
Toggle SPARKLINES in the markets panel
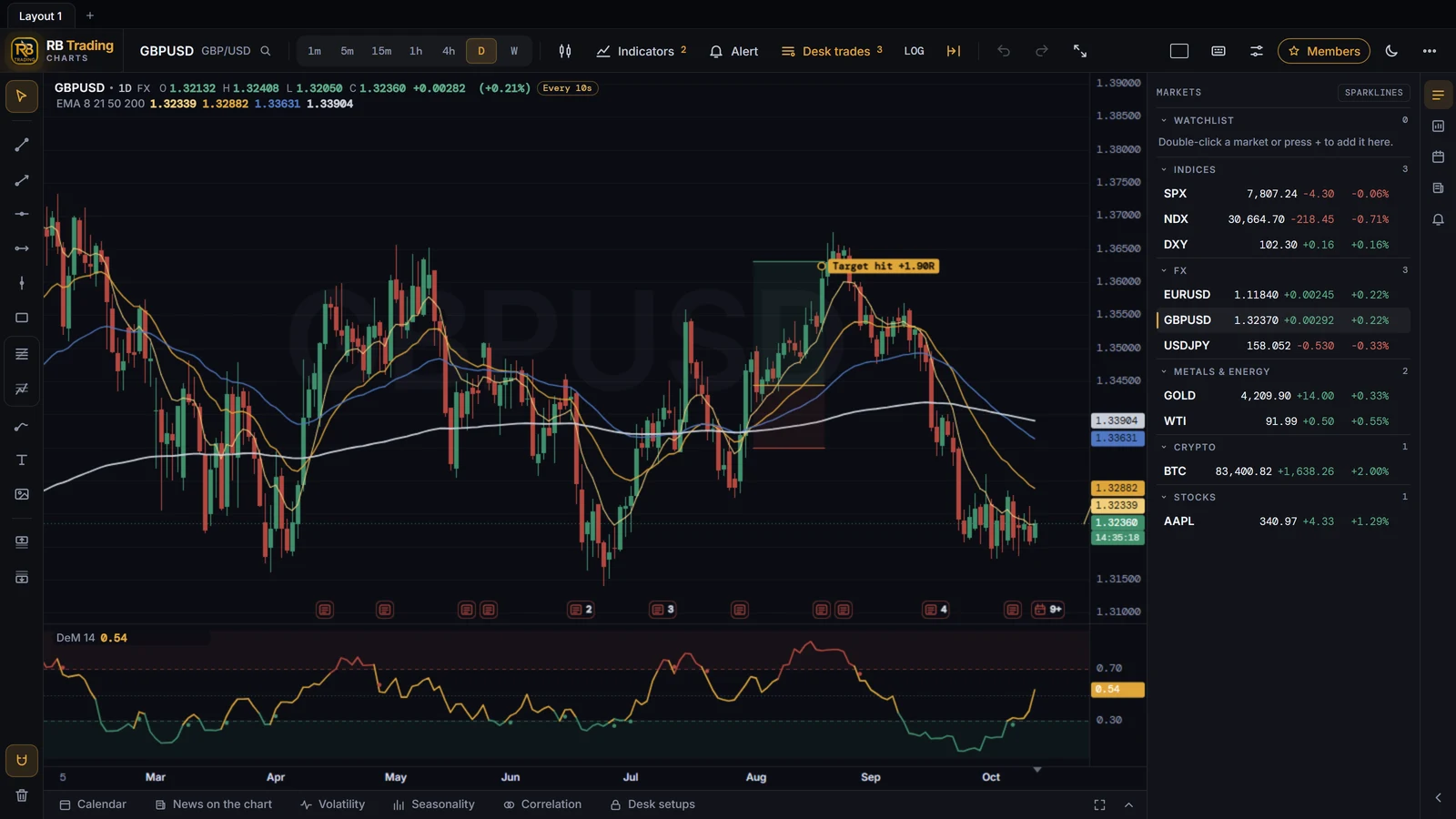[x=1373, y=93]
